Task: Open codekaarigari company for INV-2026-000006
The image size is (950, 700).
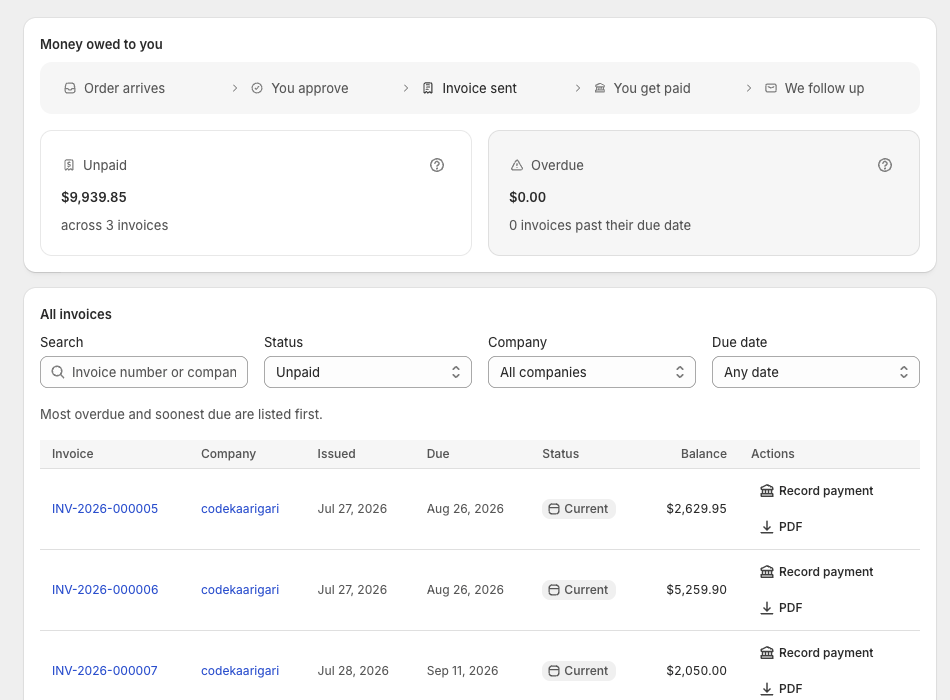Action: tap(240, 590)
